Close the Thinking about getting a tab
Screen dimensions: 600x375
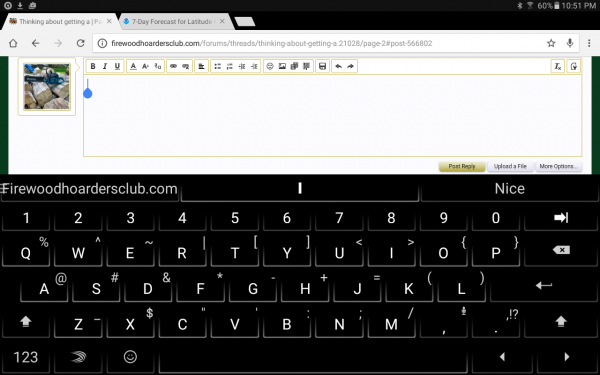tap(109, 21)
